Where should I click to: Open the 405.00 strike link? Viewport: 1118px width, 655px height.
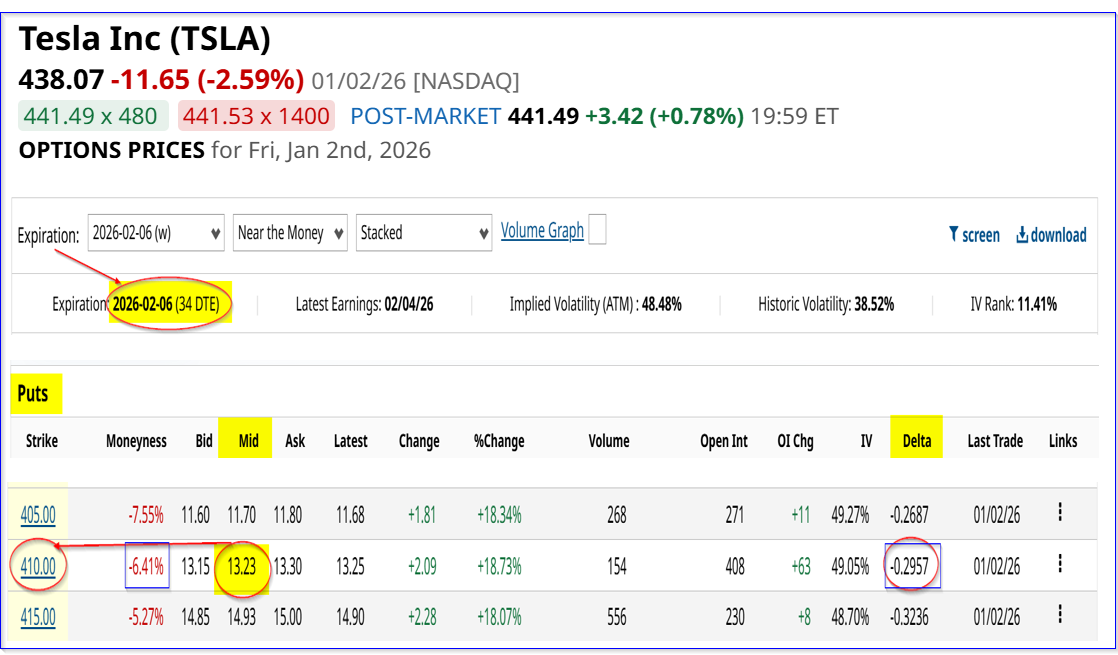(x=39, y=515)
